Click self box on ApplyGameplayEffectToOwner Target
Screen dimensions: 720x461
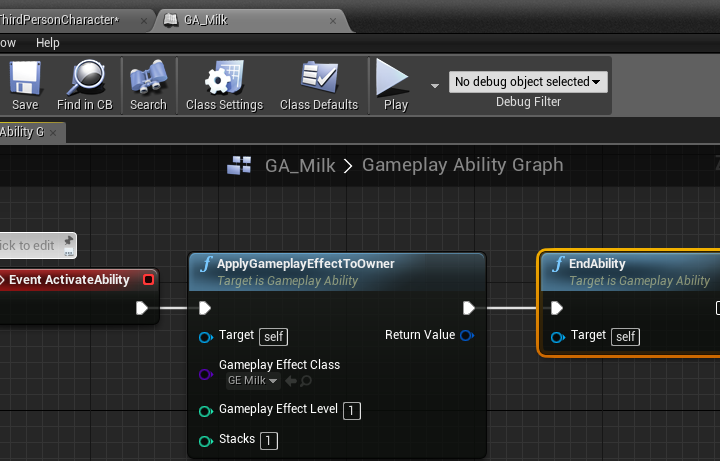(x=274, y=337)
